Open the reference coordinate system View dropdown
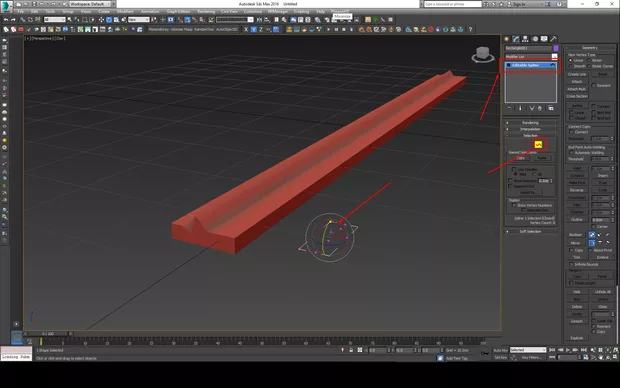 [x=138, y=19]
